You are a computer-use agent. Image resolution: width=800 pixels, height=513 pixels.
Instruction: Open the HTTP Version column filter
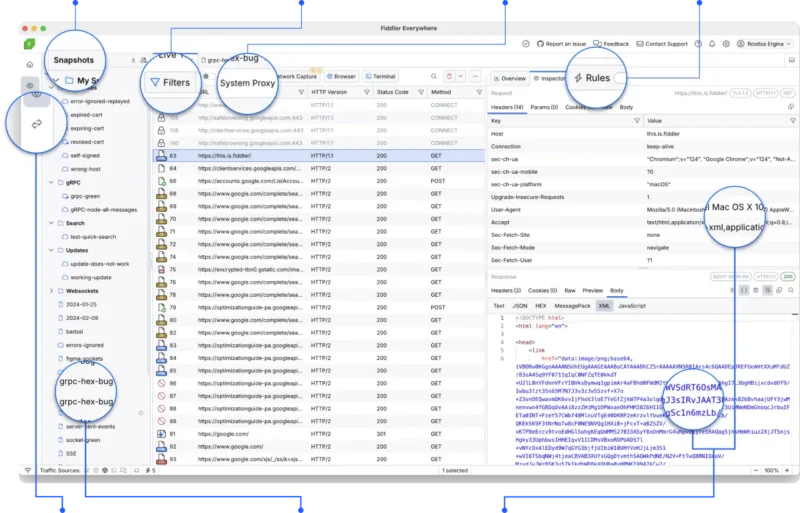click(x=366, y=92)
